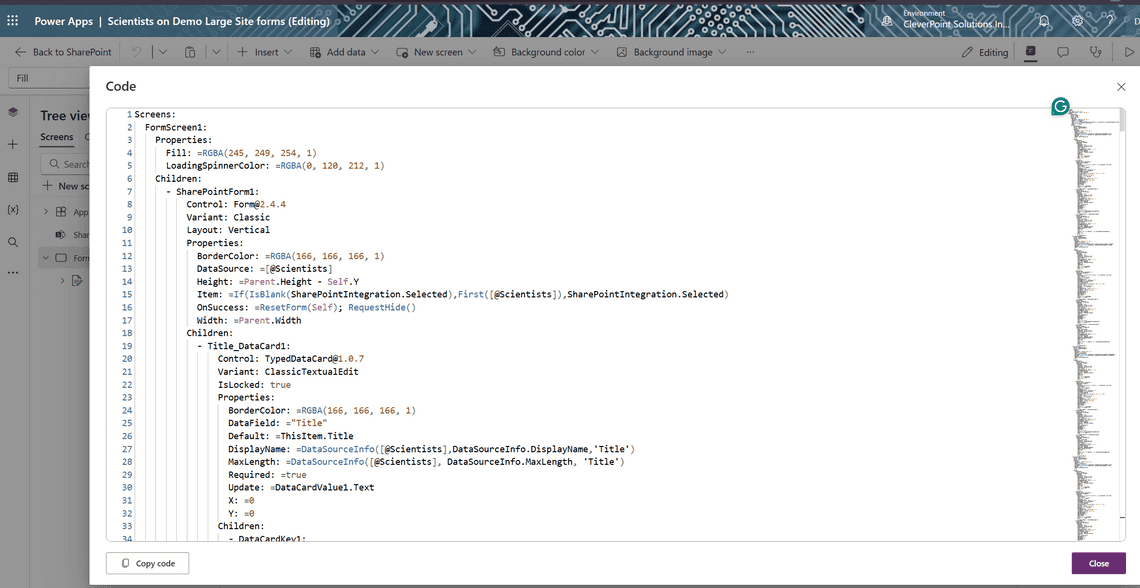Open Search using the magnifier in the left rail
Screen dimensions: 1140x588
point(13,241)
